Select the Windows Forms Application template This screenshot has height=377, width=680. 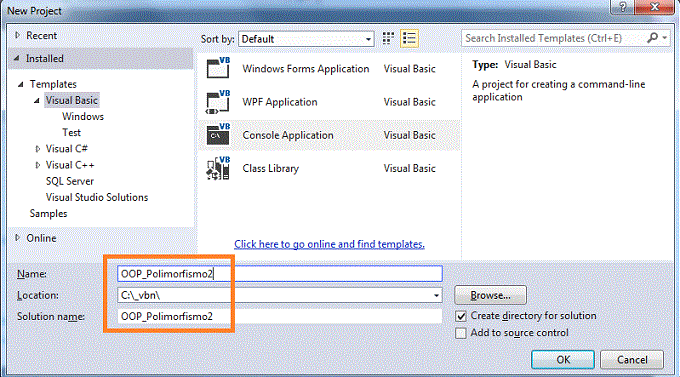(329, 69)
